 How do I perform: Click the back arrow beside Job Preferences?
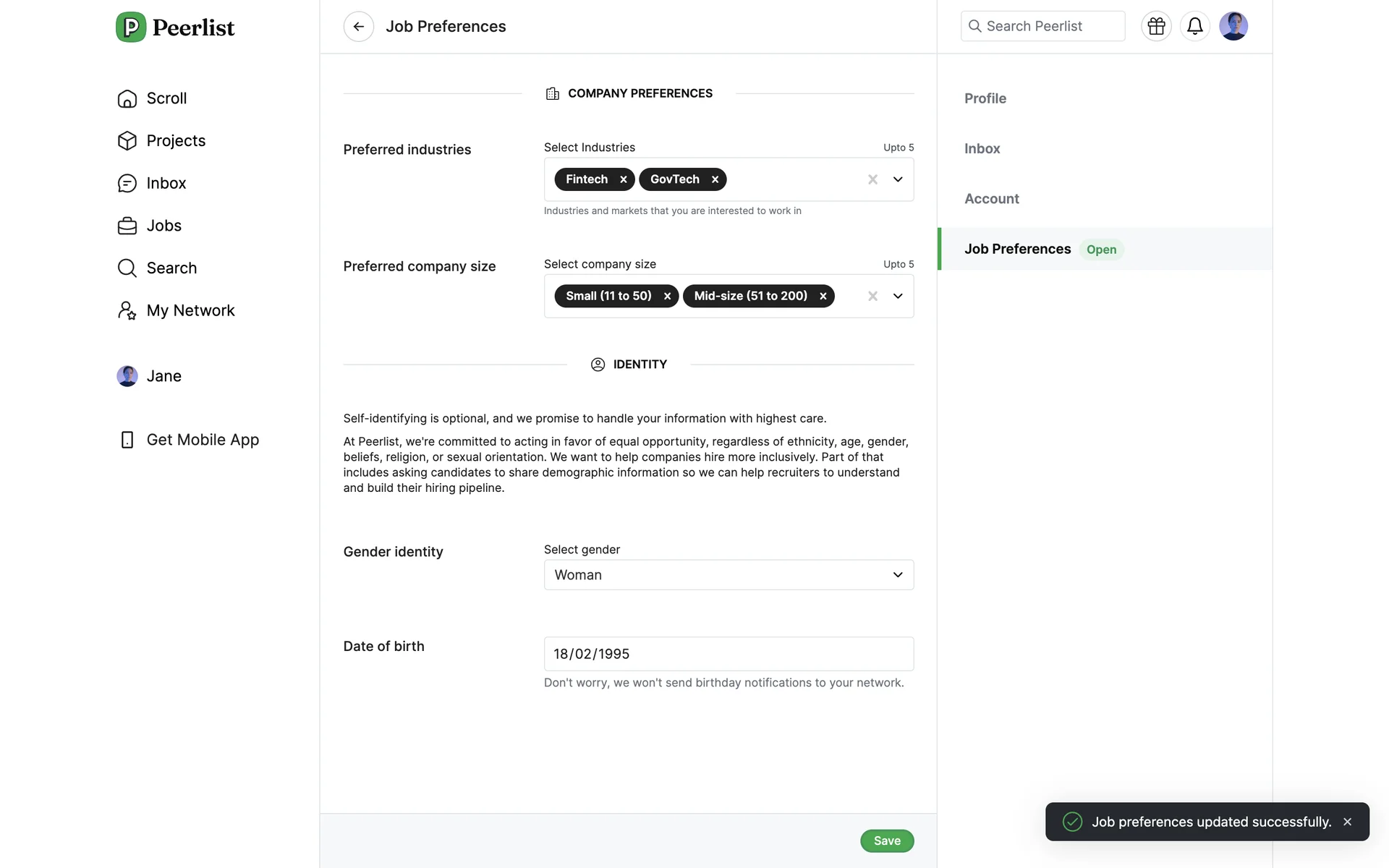[x=358, y=27]
